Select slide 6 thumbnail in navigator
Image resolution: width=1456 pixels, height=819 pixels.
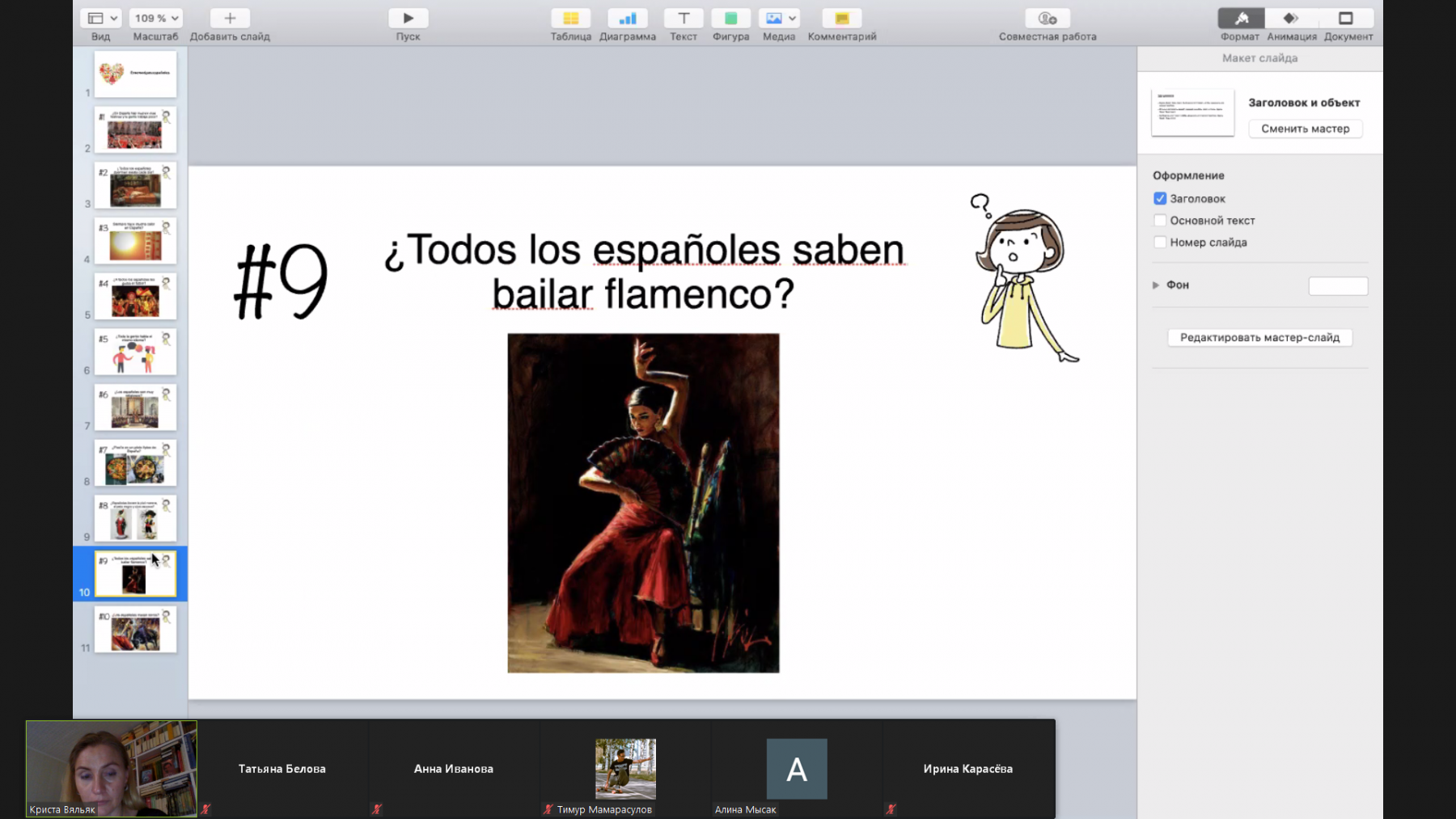(135, 352)
